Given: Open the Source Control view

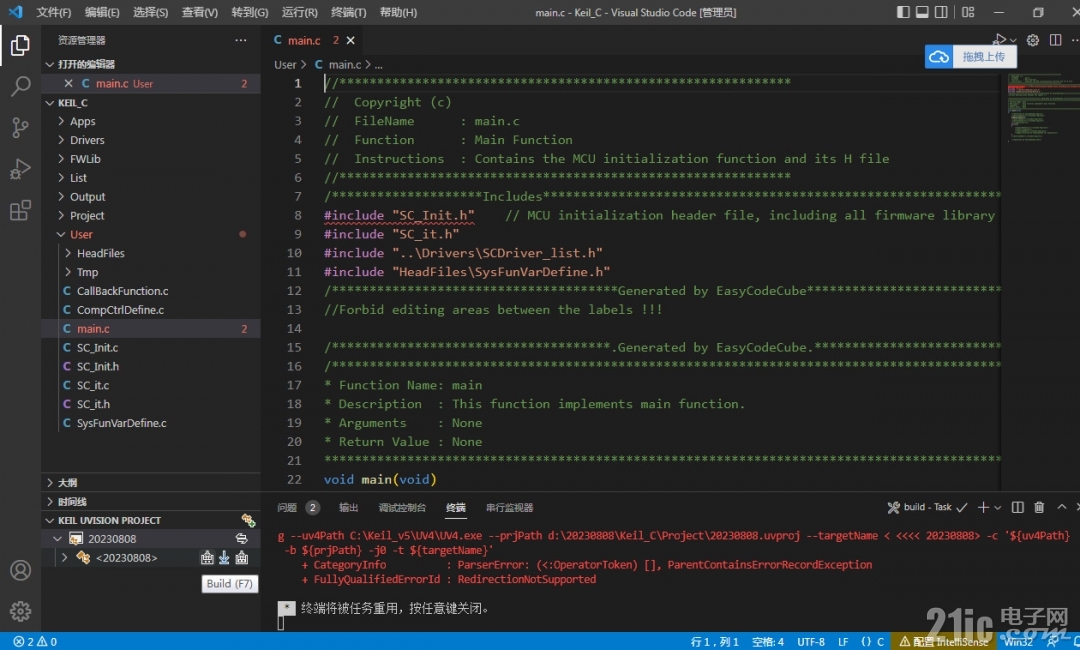Looking at the screenshot, I should click(20, 127).
